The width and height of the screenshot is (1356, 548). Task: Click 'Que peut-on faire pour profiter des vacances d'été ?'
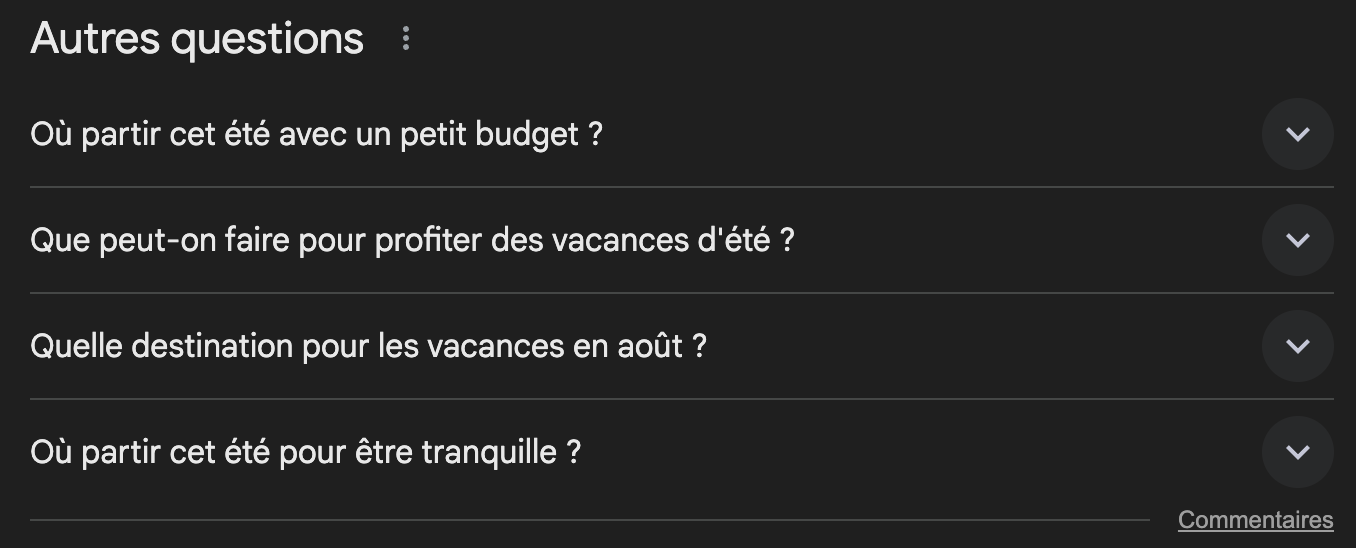point(412,240)
